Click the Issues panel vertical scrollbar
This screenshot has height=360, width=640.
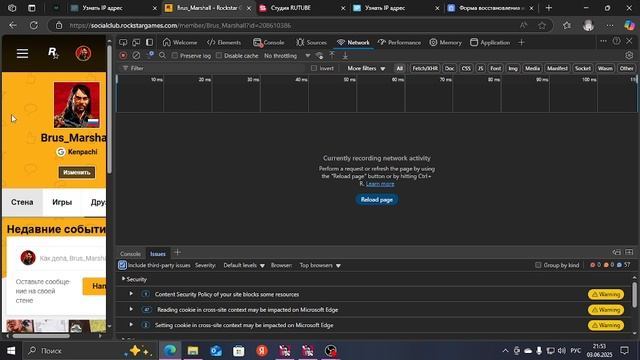634,294
